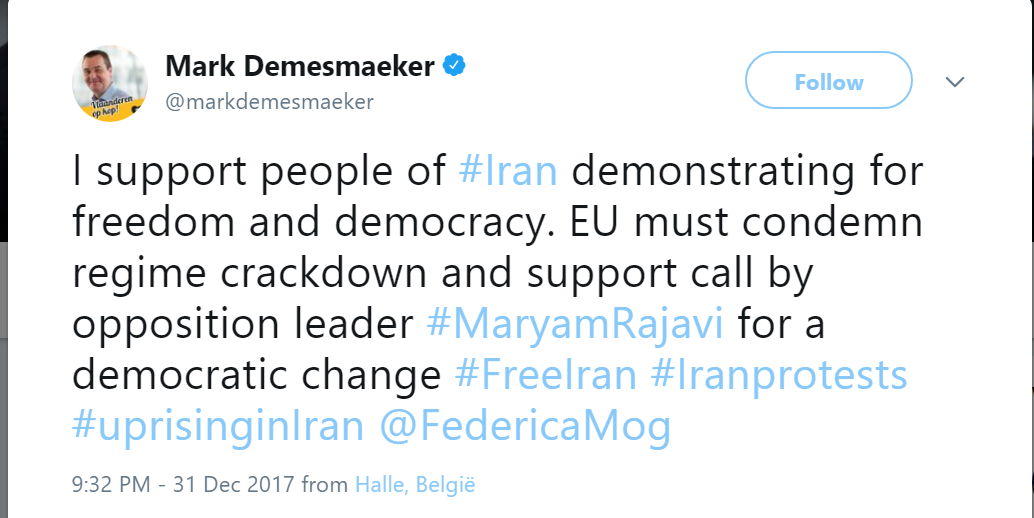Click the 9:32 PM - 31 Dec 2017 timestamp
Viewport: 1034px width, 518px height.
tap(183, 486)
